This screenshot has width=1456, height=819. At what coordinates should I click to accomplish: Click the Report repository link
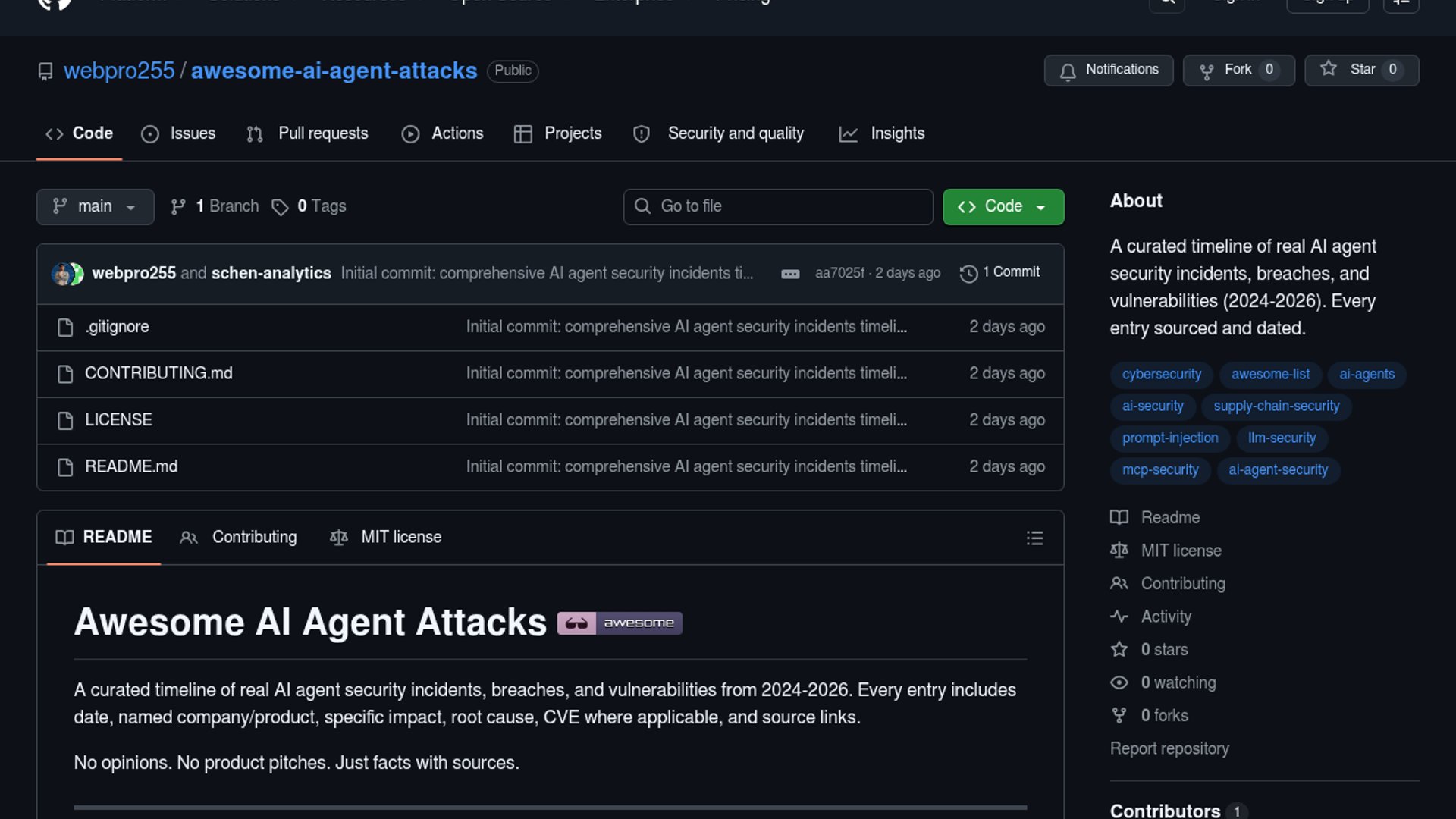point(1169,749)
